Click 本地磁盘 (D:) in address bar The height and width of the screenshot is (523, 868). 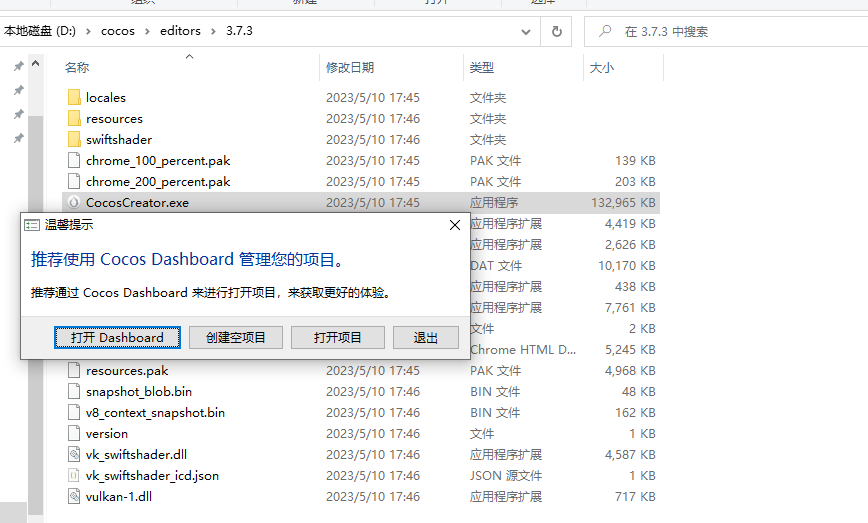[39, 31]
